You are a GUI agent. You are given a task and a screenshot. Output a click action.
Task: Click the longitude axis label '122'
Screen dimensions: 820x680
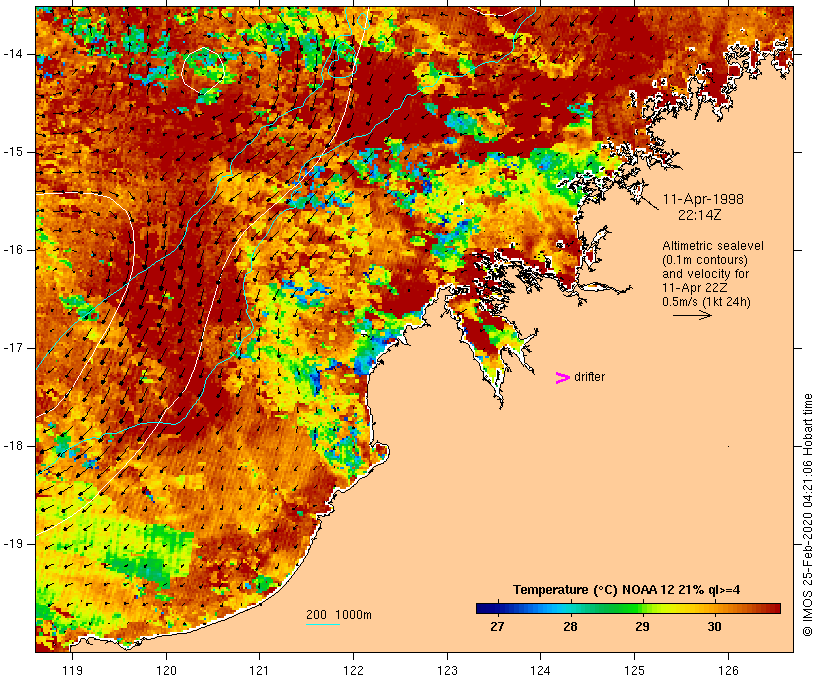click(x=354, y=670)
